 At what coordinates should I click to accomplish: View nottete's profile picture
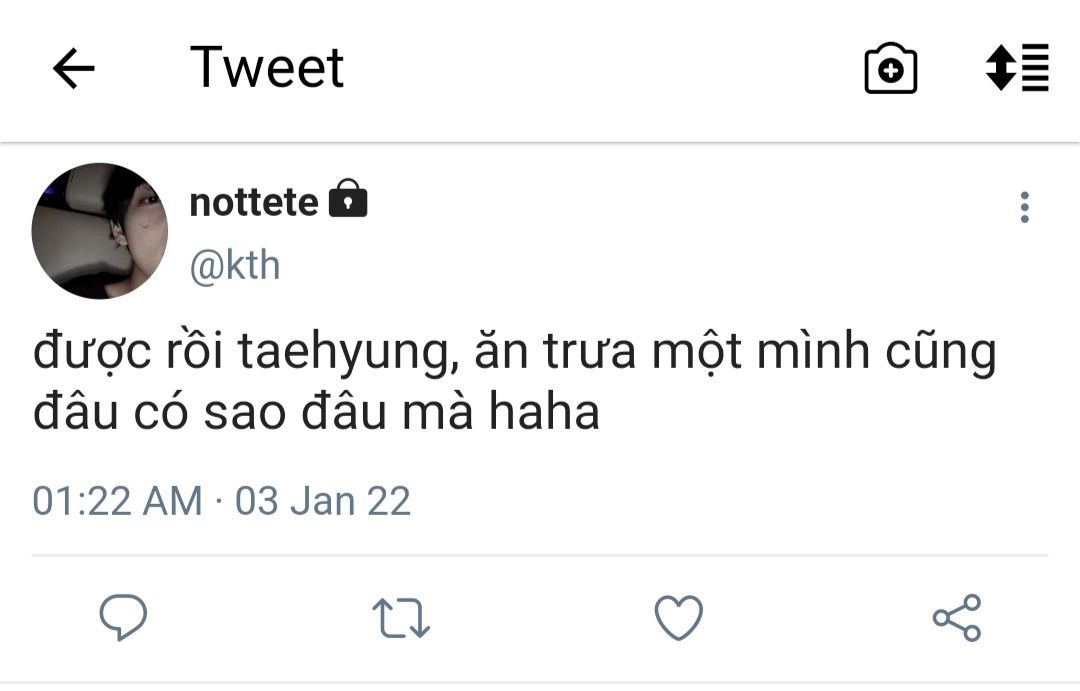click(x=100, y=231)
